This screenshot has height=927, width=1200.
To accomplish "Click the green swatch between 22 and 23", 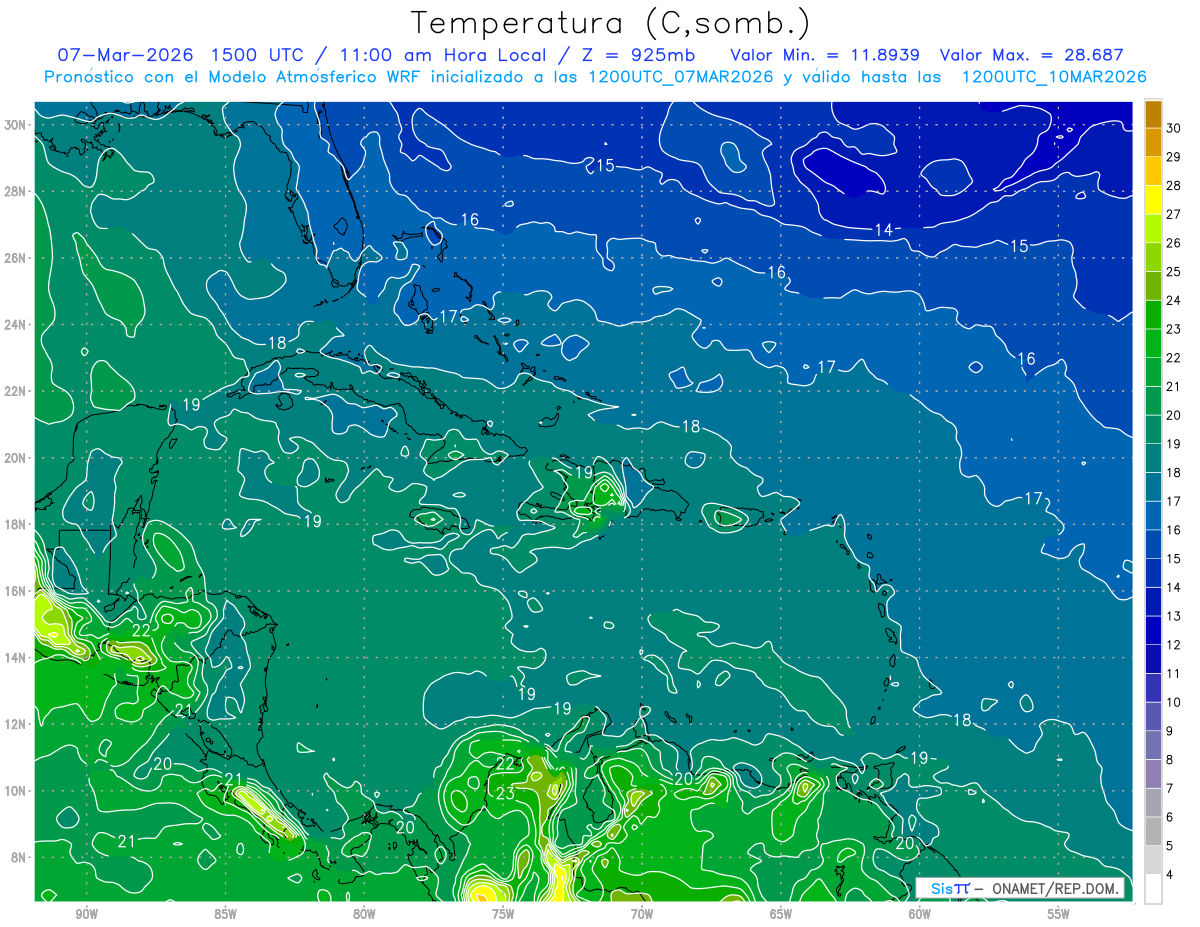I will [1153, 343].
